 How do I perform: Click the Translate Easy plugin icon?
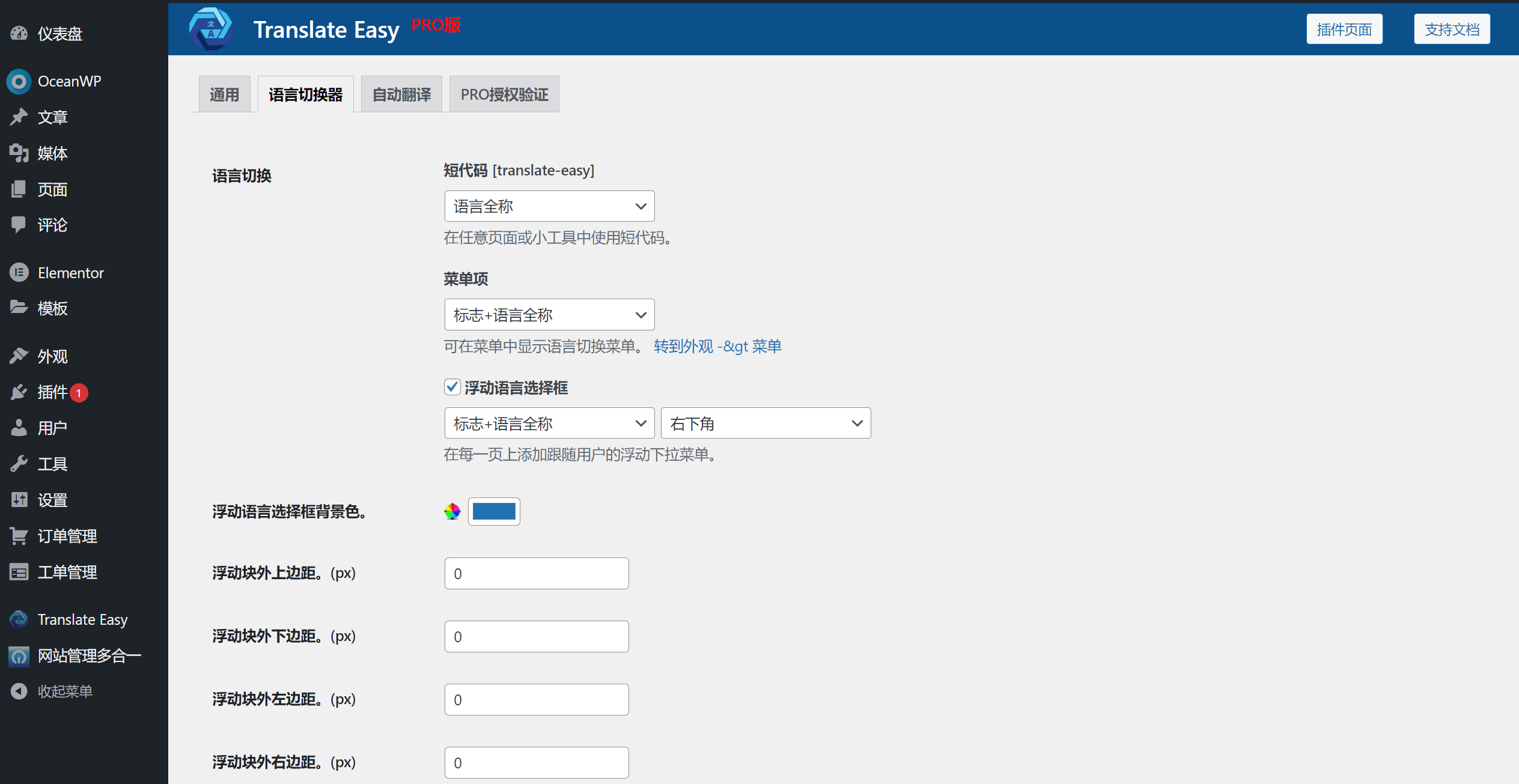click(20, 619)
